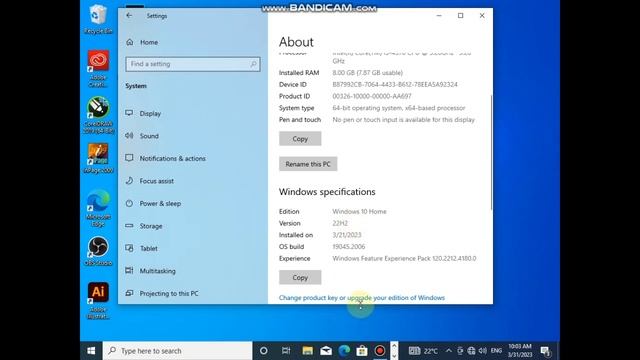The image size is (640, 360).
Task: Click the About page vertical scrollbar
Action: [491, 153]
